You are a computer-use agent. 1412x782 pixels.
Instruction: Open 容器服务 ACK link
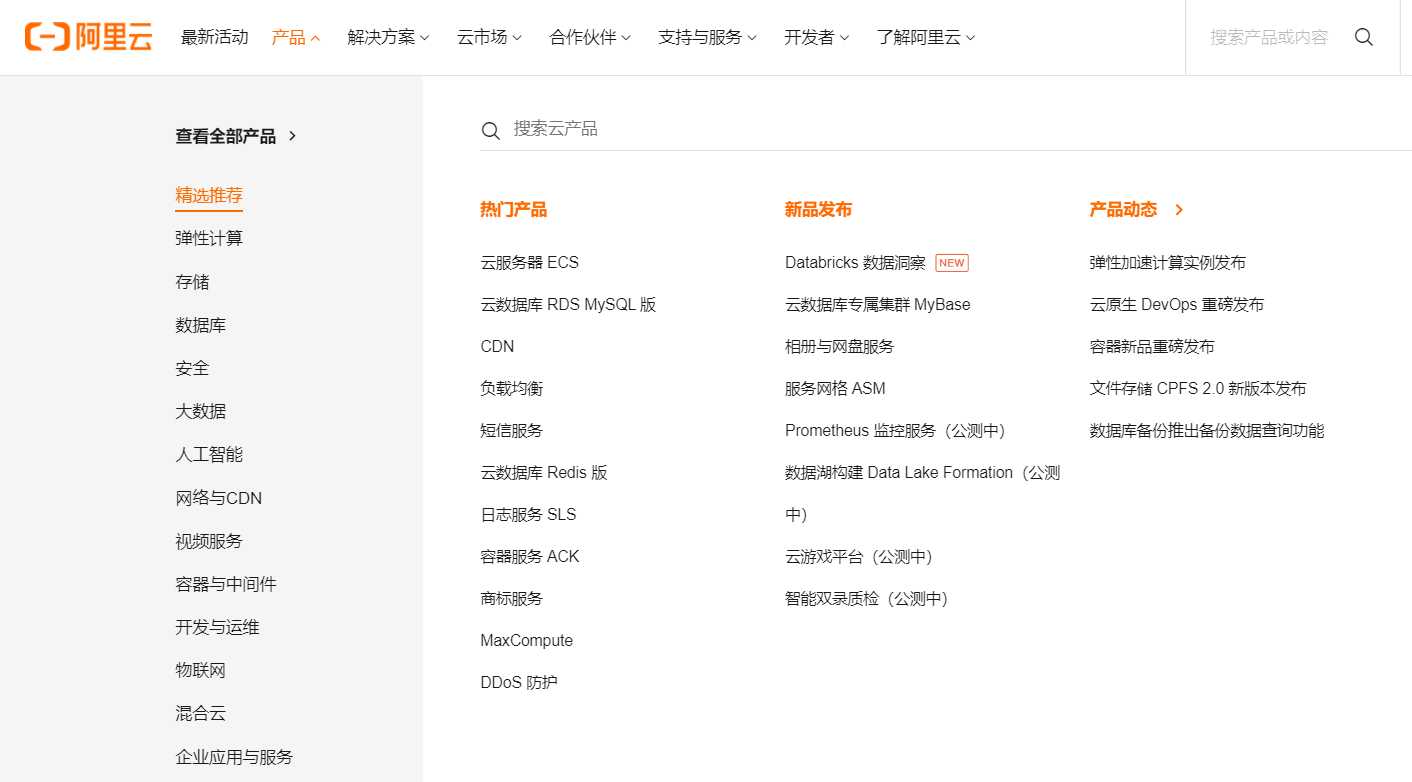point(530,557)
